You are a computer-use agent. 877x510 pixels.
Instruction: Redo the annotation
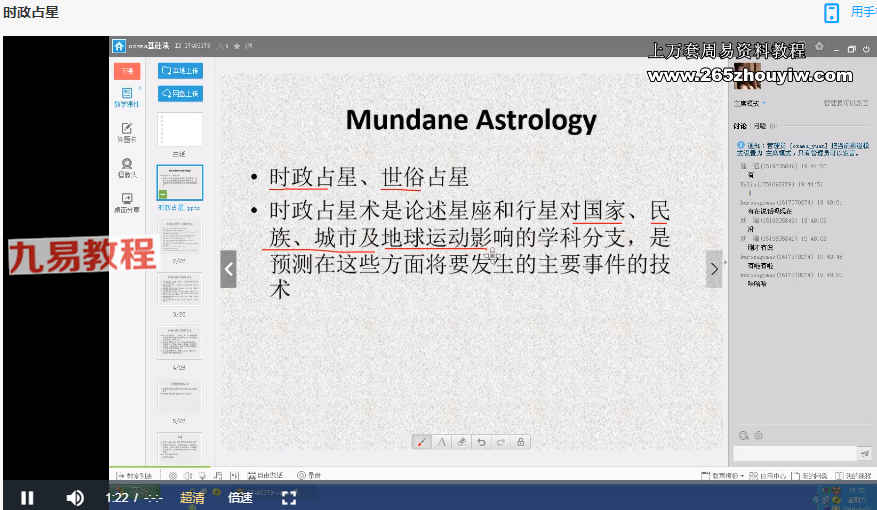click(x=501, y=442)
